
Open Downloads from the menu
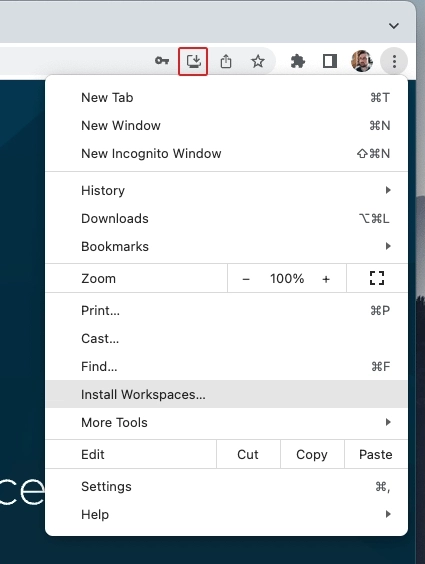(227, 218)
